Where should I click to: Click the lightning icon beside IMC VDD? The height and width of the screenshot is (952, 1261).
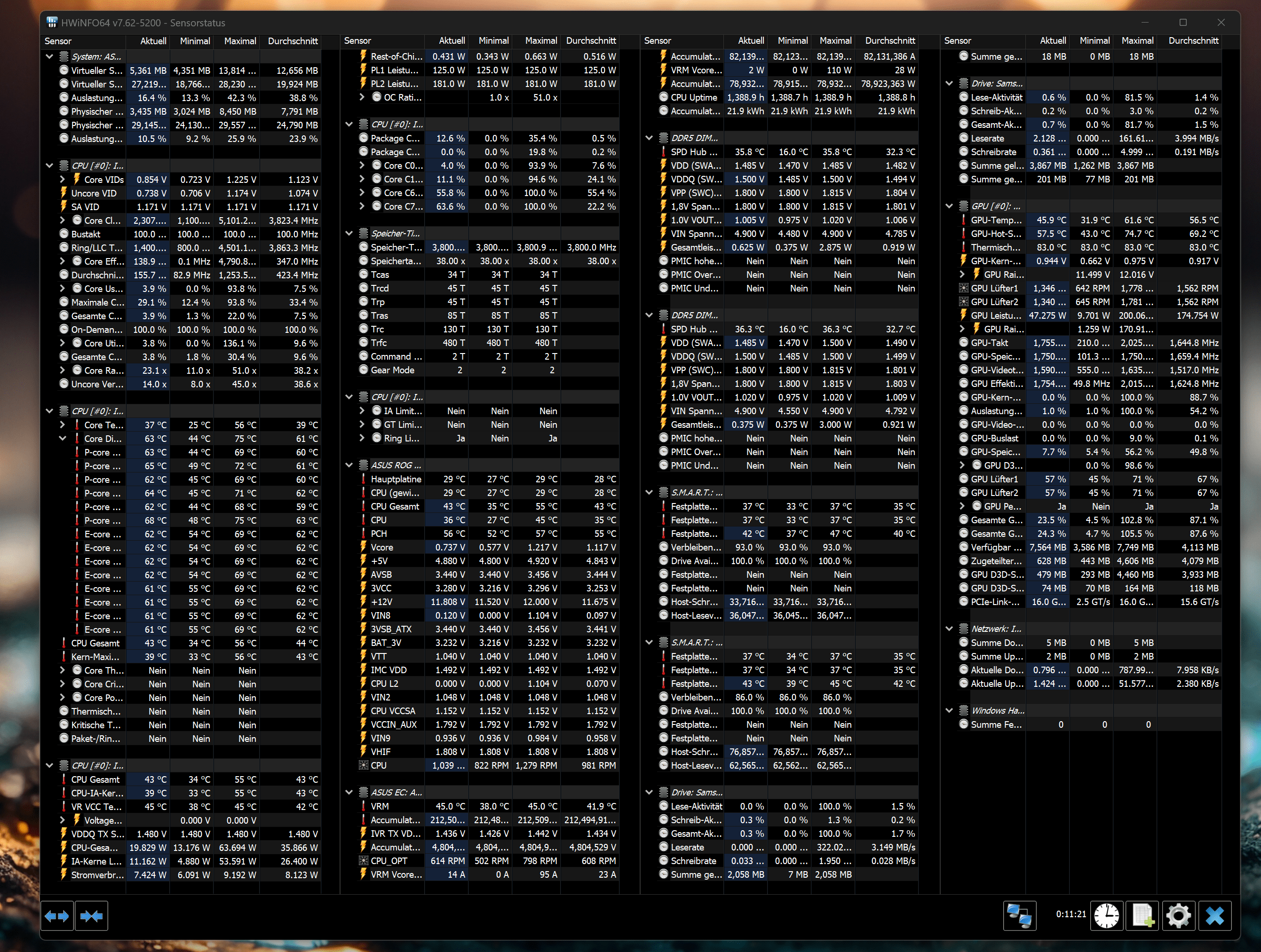pyautogui.click(x=363, y=670)
